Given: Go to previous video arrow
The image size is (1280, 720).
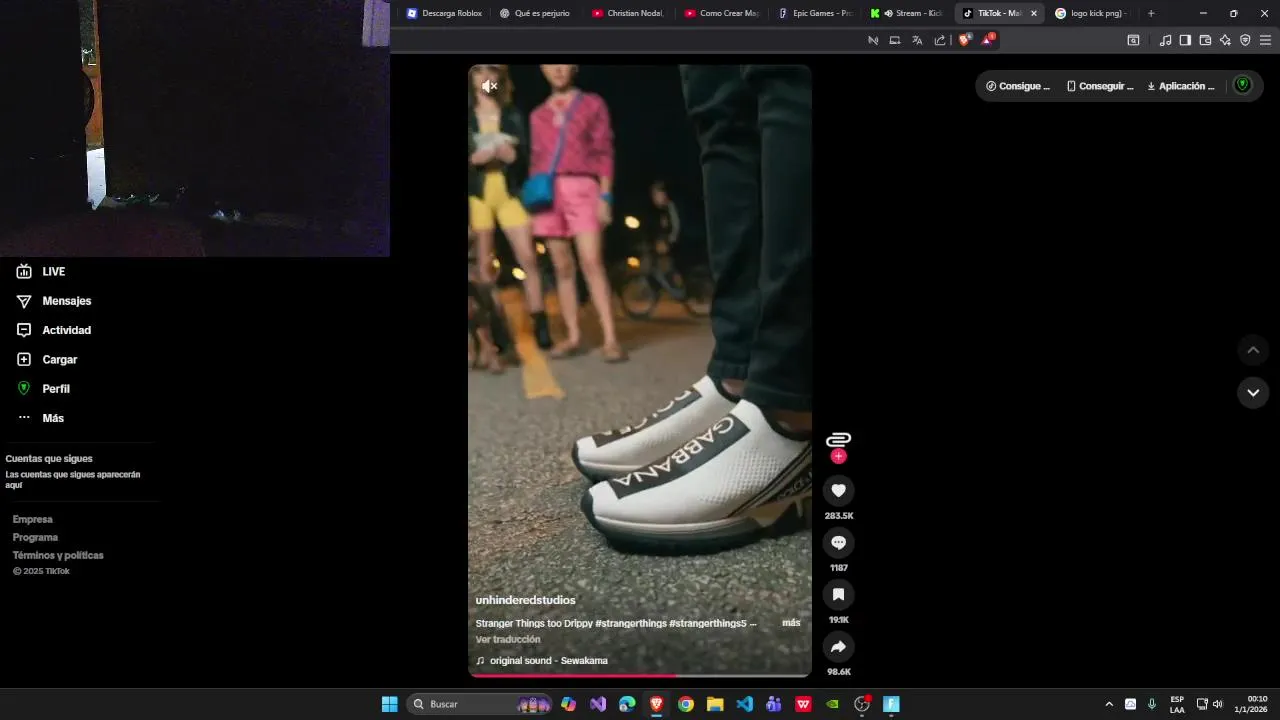Looking at the screenshot, I should (x=1253, y=350).
